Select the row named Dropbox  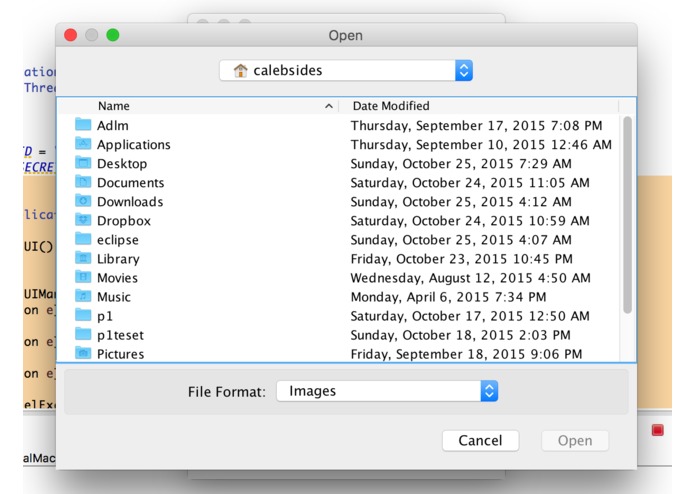pos(339,221)
